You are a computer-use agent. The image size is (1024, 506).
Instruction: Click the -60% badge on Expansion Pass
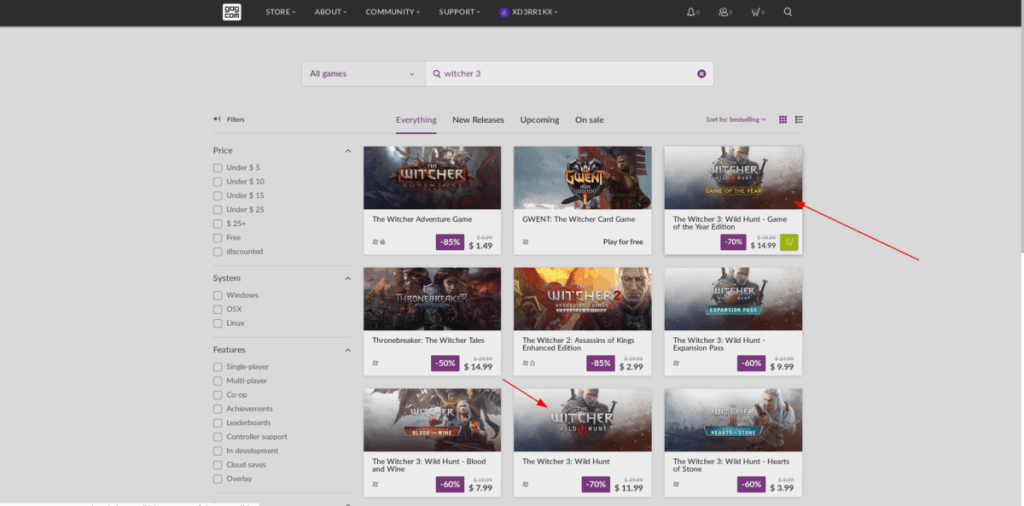click(751, 363)
